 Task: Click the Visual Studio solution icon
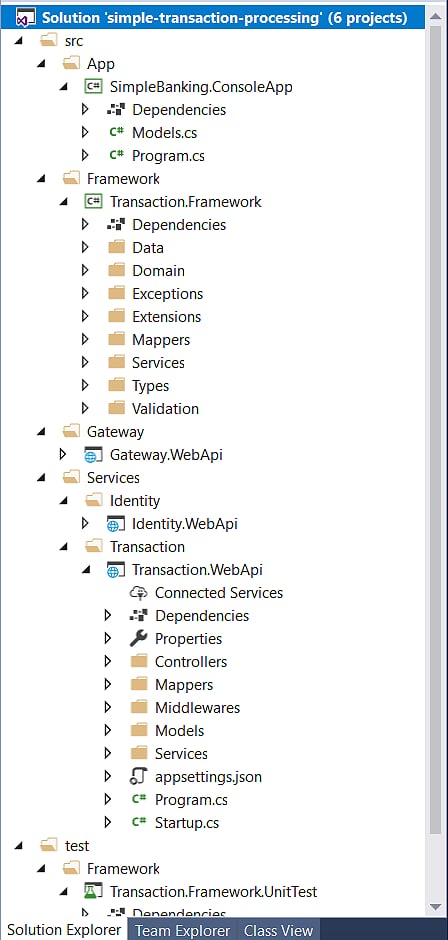coord(24,18)
